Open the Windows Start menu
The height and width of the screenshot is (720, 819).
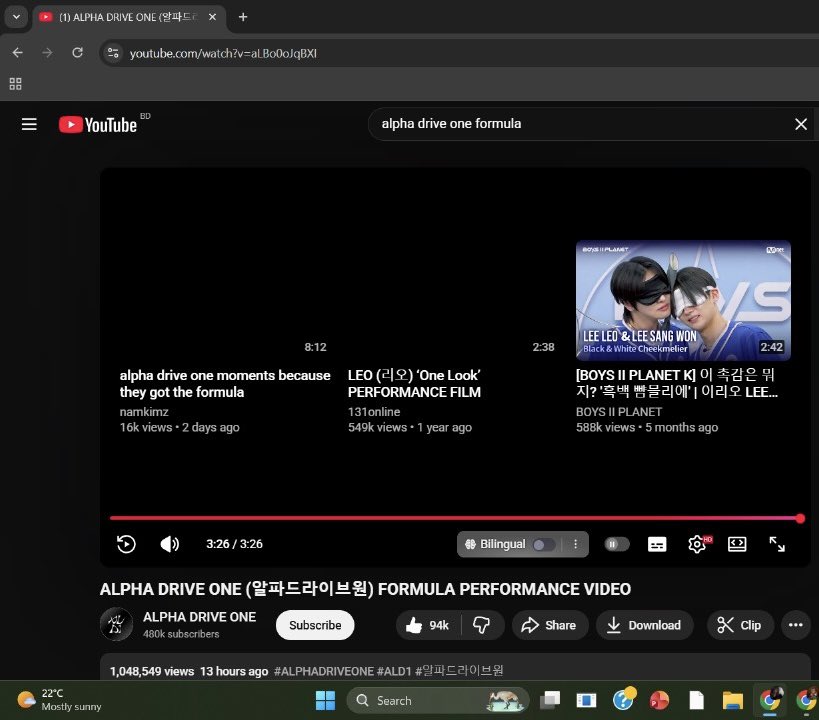click(325, 700)
